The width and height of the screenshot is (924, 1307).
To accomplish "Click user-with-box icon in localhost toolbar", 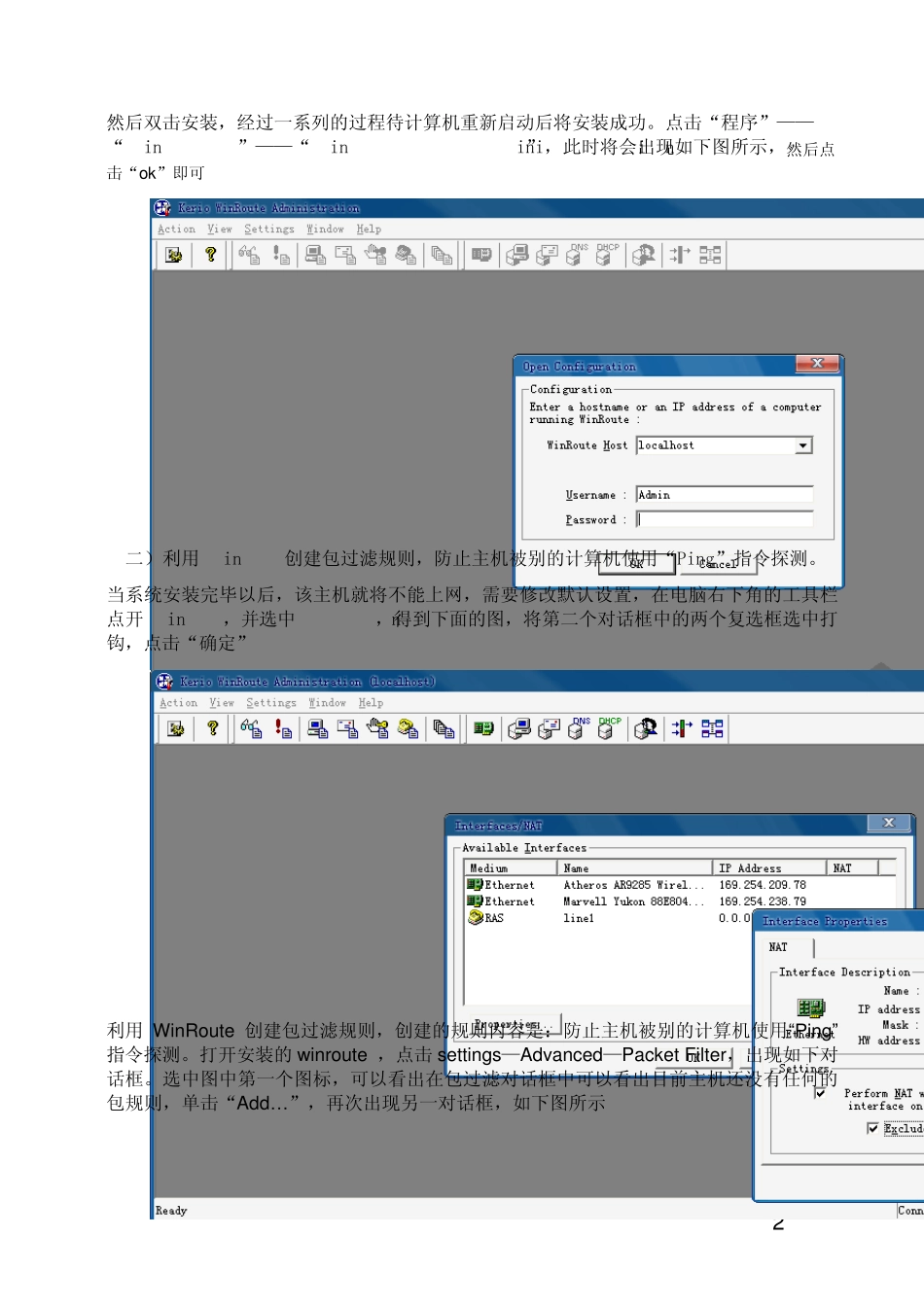I will tap(645, 728).
